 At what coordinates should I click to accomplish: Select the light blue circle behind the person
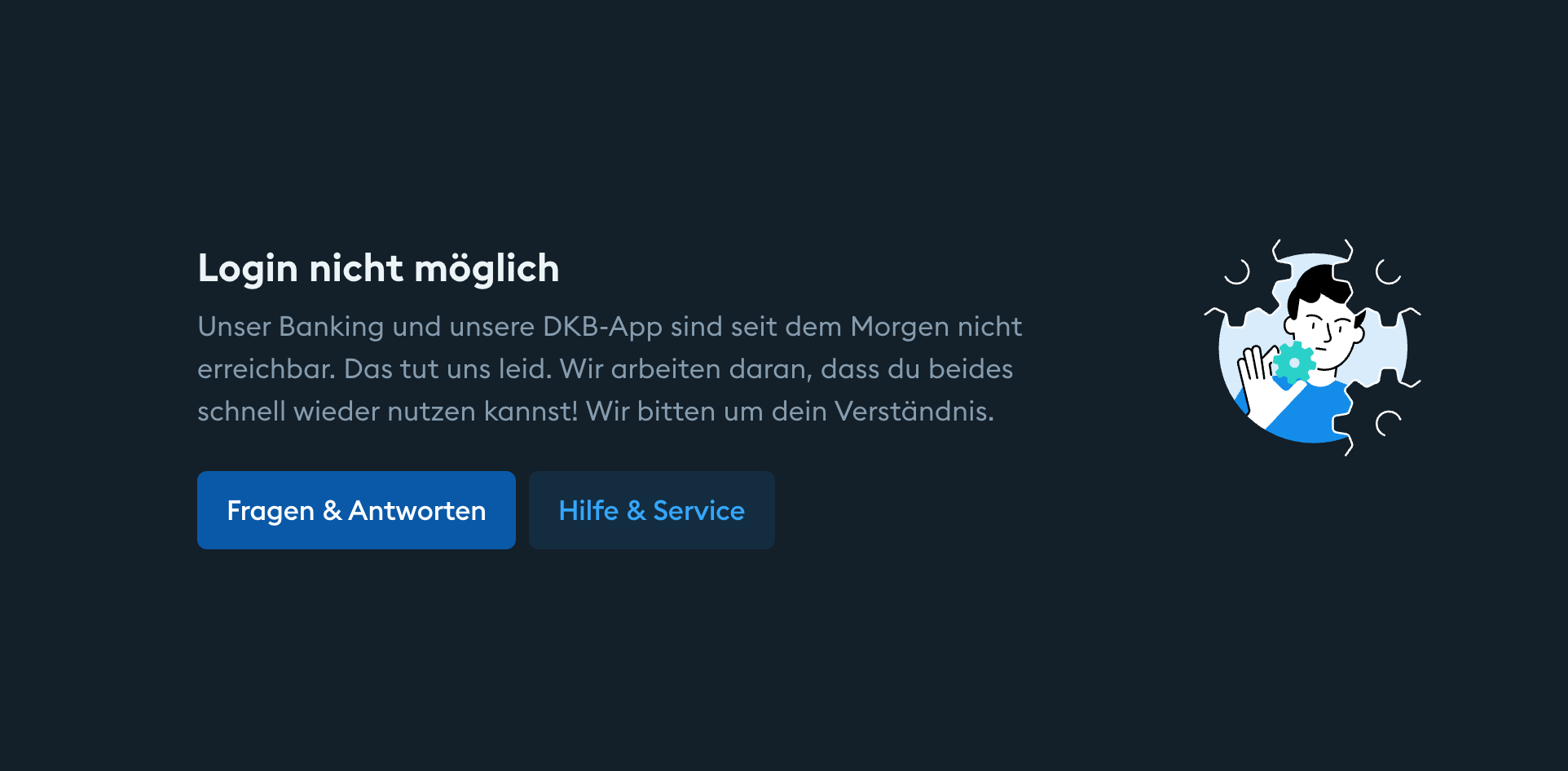(x=1312, y=348)
